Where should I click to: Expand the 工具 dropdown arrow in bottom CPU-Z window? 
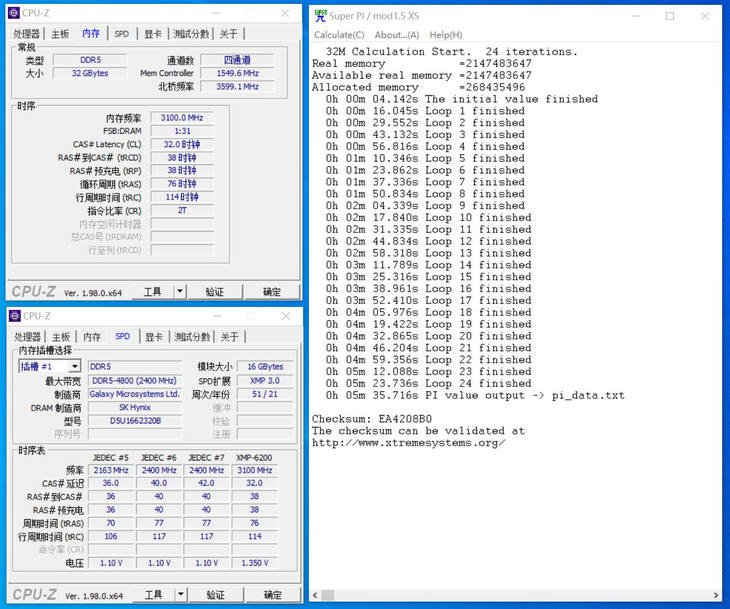[x=181, y=595]
